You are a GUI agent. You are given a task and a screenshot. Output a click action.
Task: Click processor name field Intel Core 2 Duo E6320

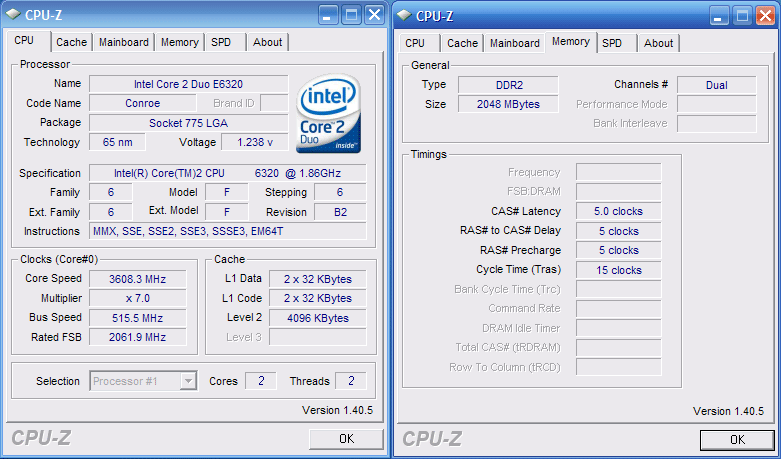pyautogui.click(x=188, y=84)
